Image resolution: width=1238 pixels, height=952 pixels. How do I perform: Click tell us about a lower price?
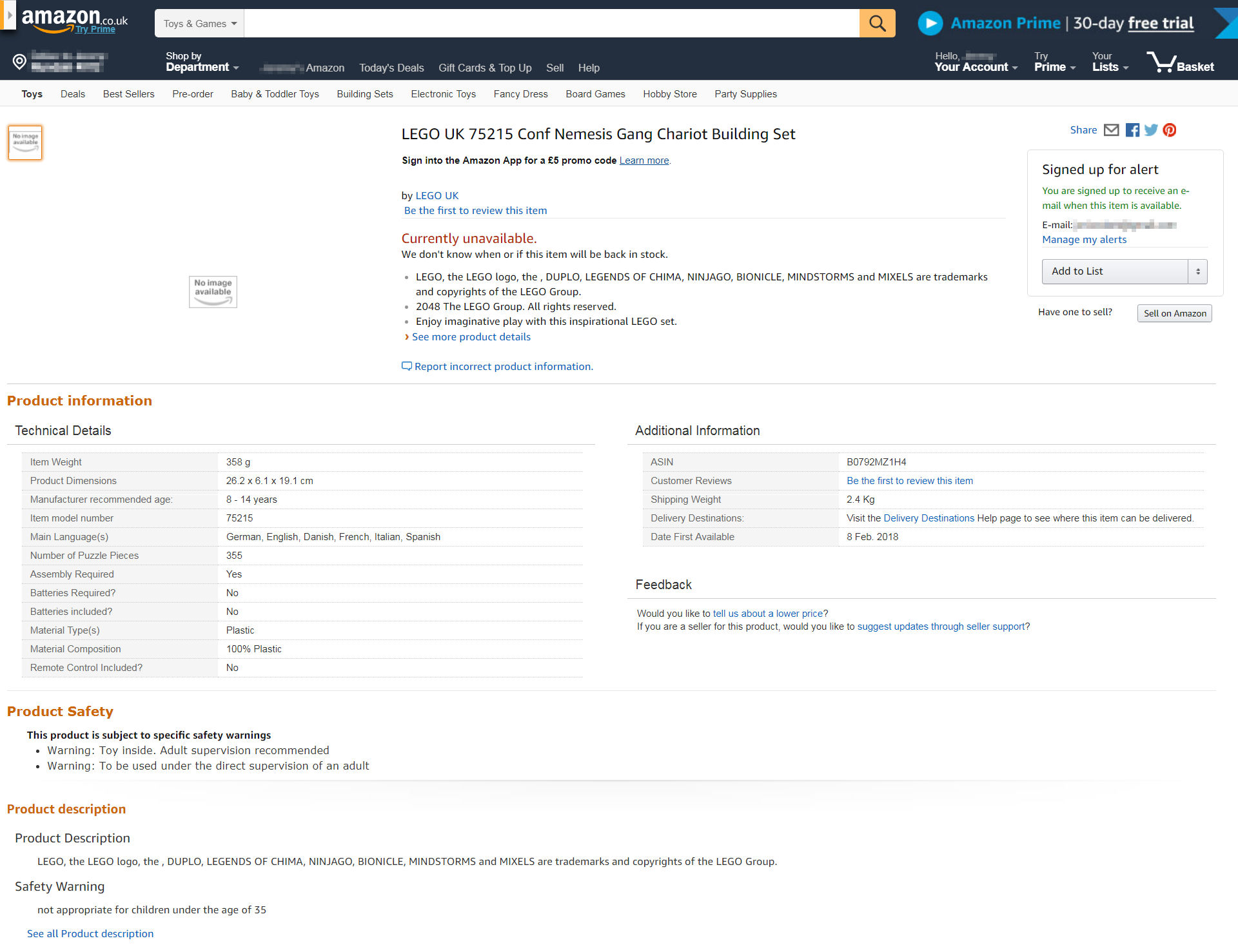(768, 614)
